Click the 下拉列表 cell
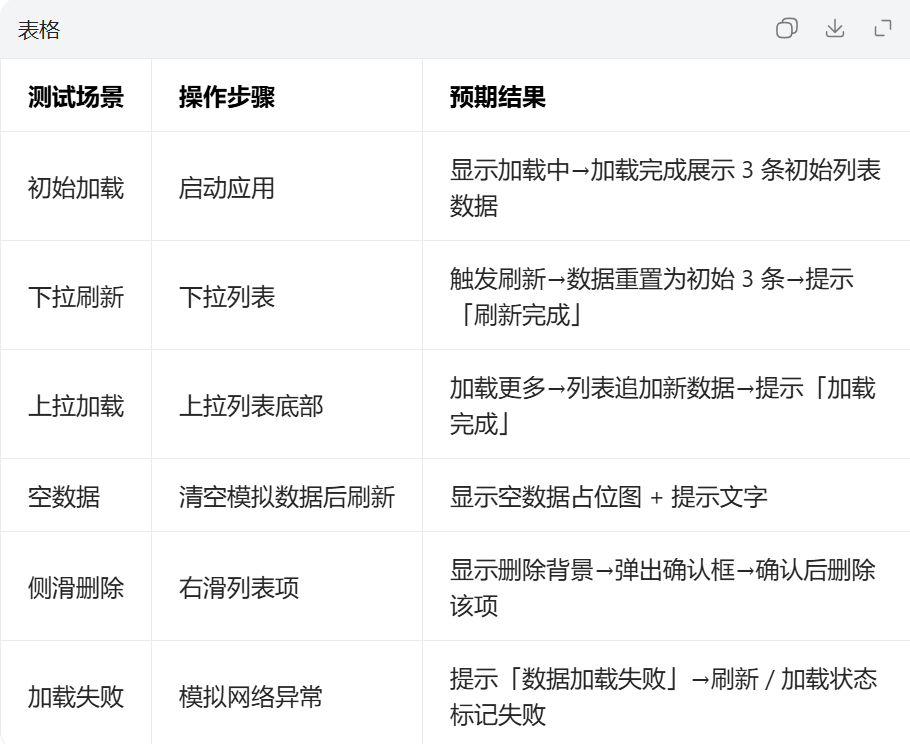The image size is (910, 744). [287, 296]
